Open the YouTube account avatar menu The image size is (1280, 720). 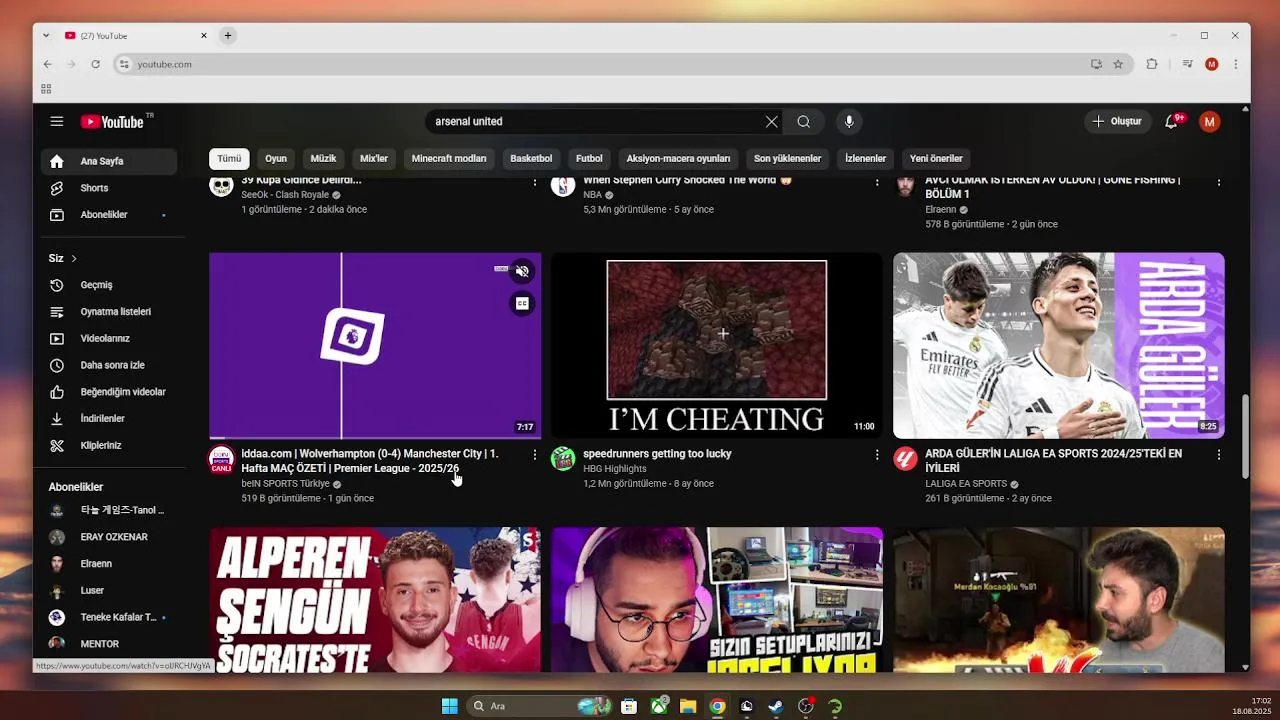1210,121
